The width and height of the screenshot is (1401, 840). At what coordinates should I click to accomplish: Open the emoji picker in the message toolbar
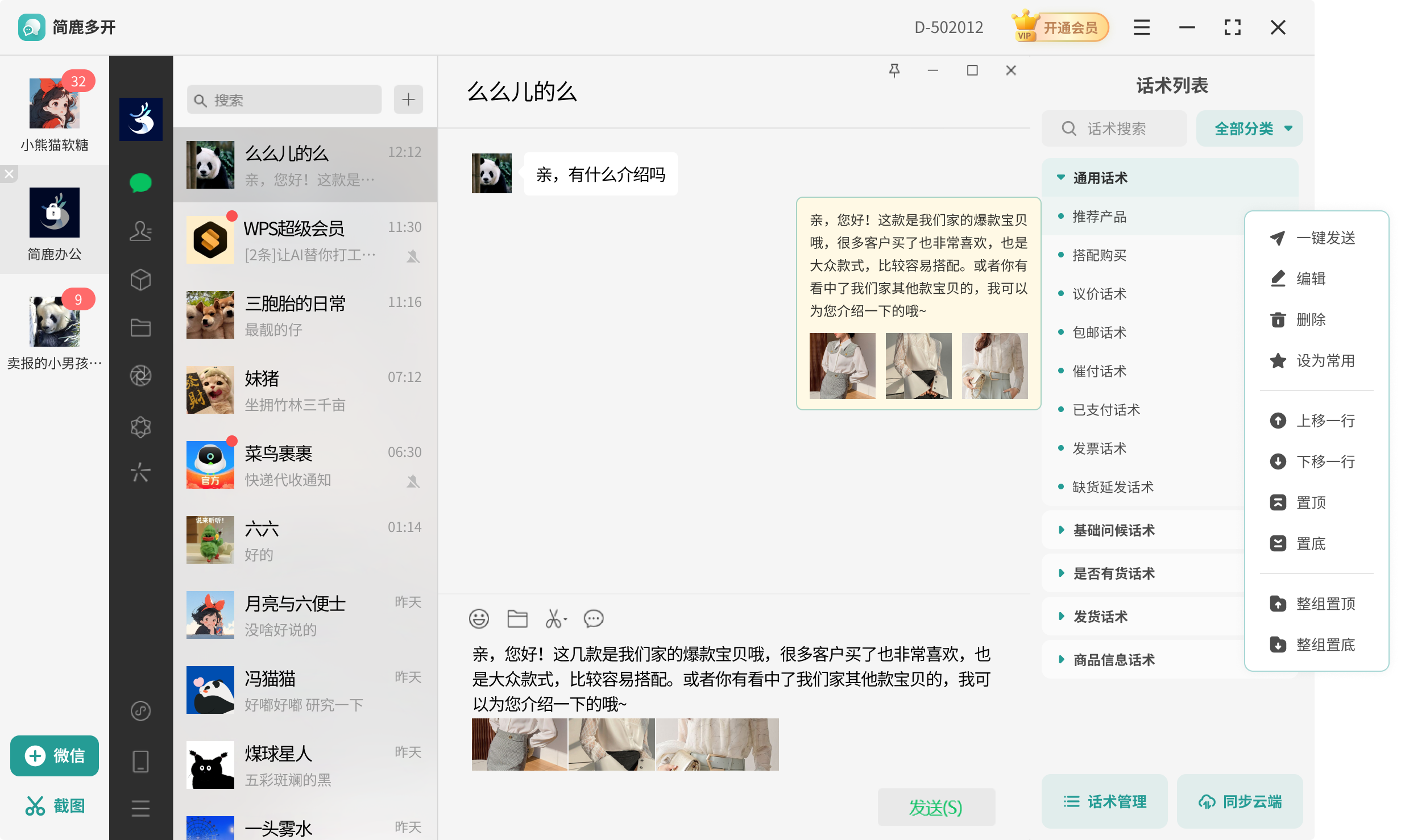pos(479,619)
